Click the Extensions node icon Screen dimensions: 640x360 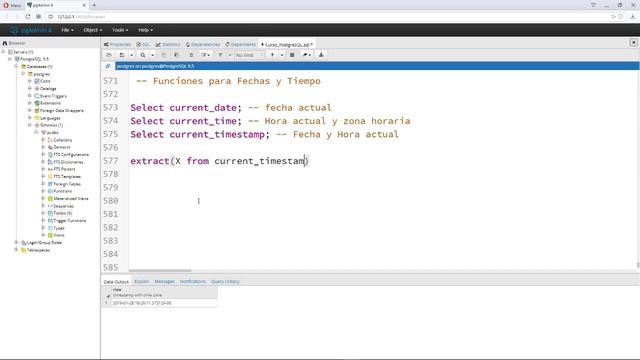[x=37, y=103]
